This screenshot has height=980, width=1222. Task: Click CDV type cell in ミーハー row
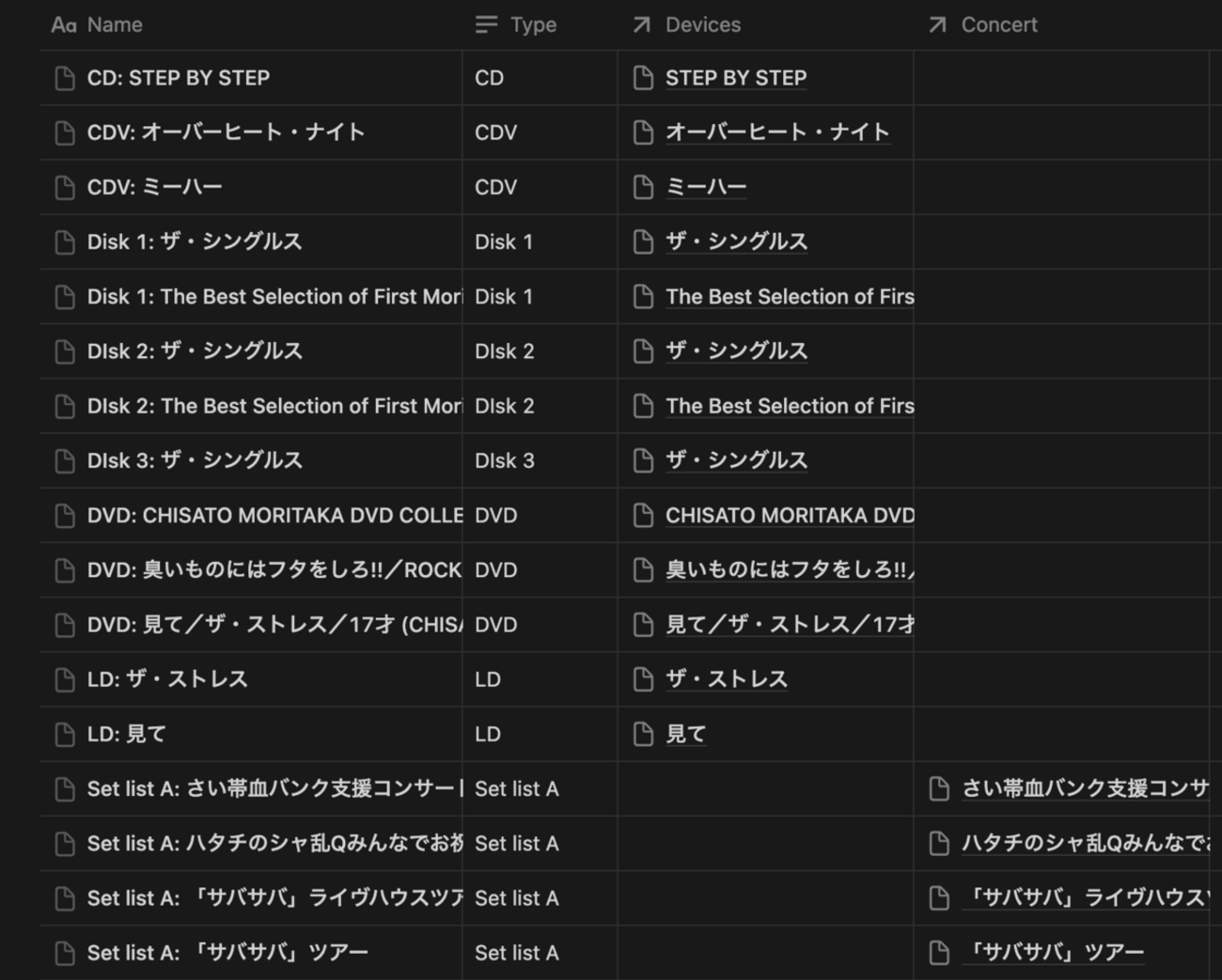click(540, 187)
